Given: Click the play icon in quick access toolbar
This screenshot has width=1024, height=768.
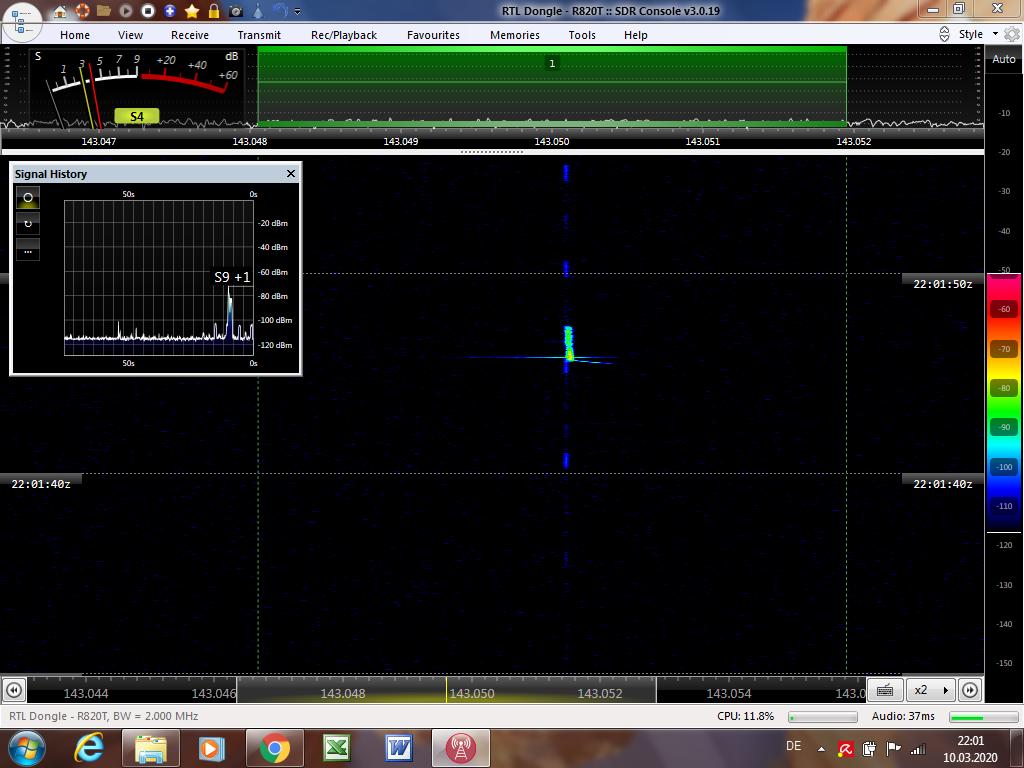Looking at the screenshot, I should pyautogui.click(x=125, y=11).
